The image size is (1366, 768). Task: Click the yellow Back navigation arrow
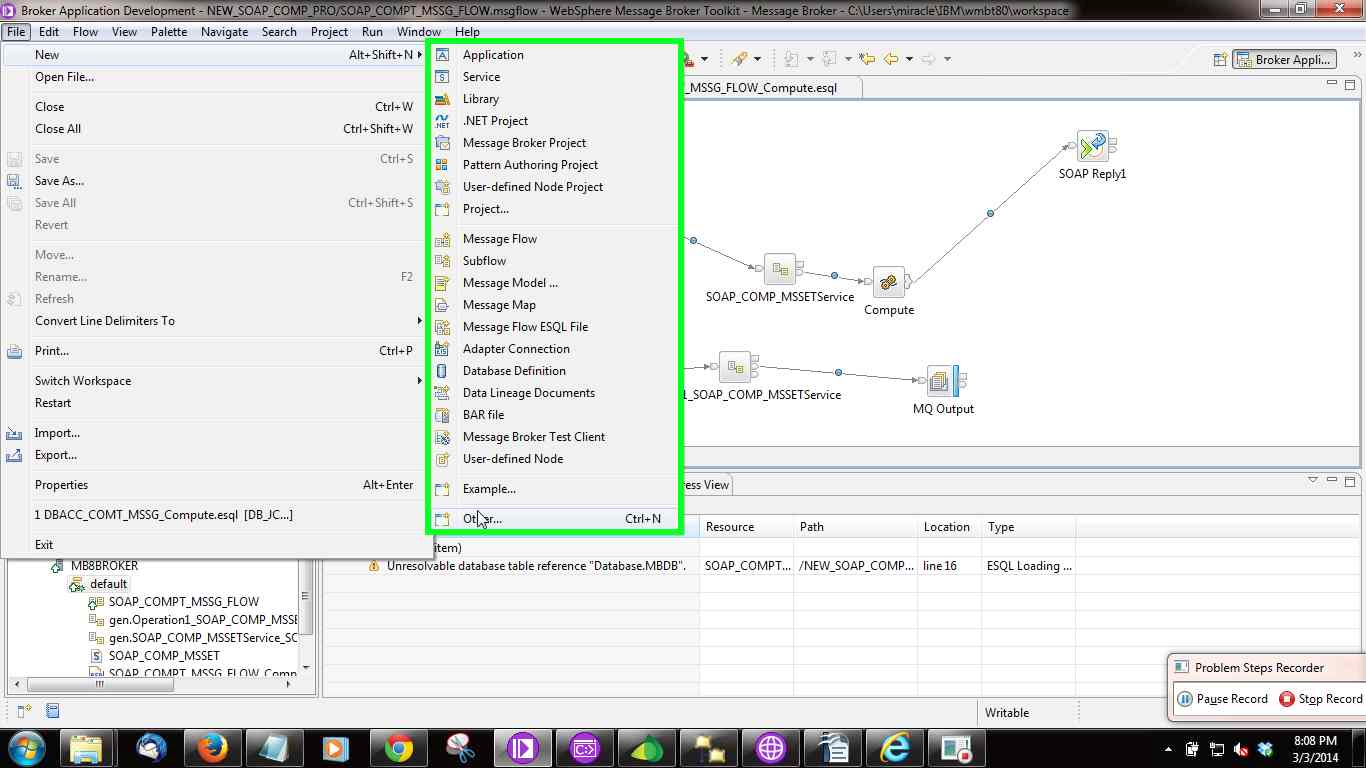(x=891, y=59)
